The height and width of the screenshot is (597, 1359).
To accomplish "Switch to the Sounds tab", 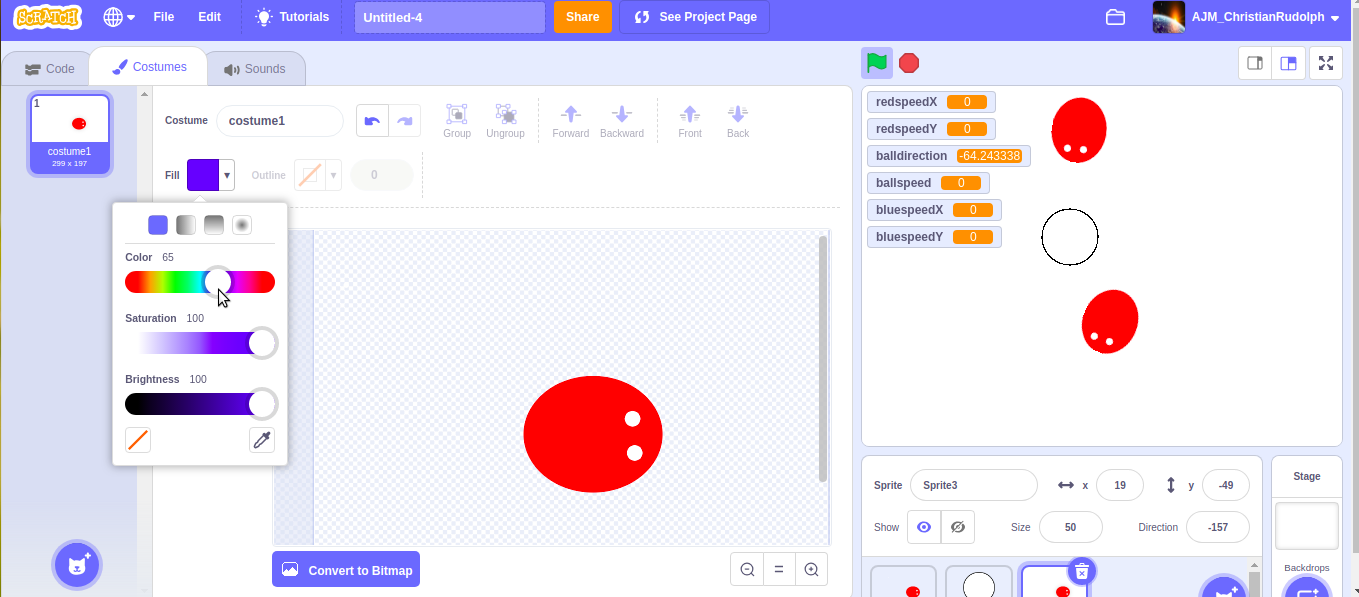I will tap(256, 68).
